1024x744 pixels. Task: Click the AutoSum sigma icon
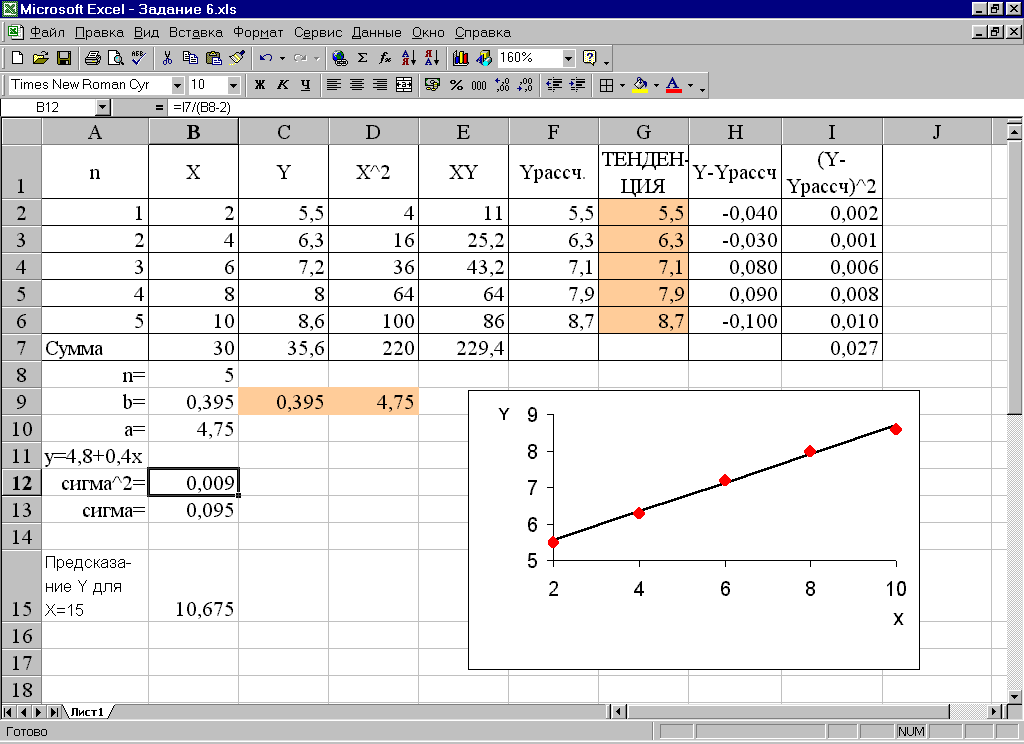pyautogui.click(x=362, y=58)
